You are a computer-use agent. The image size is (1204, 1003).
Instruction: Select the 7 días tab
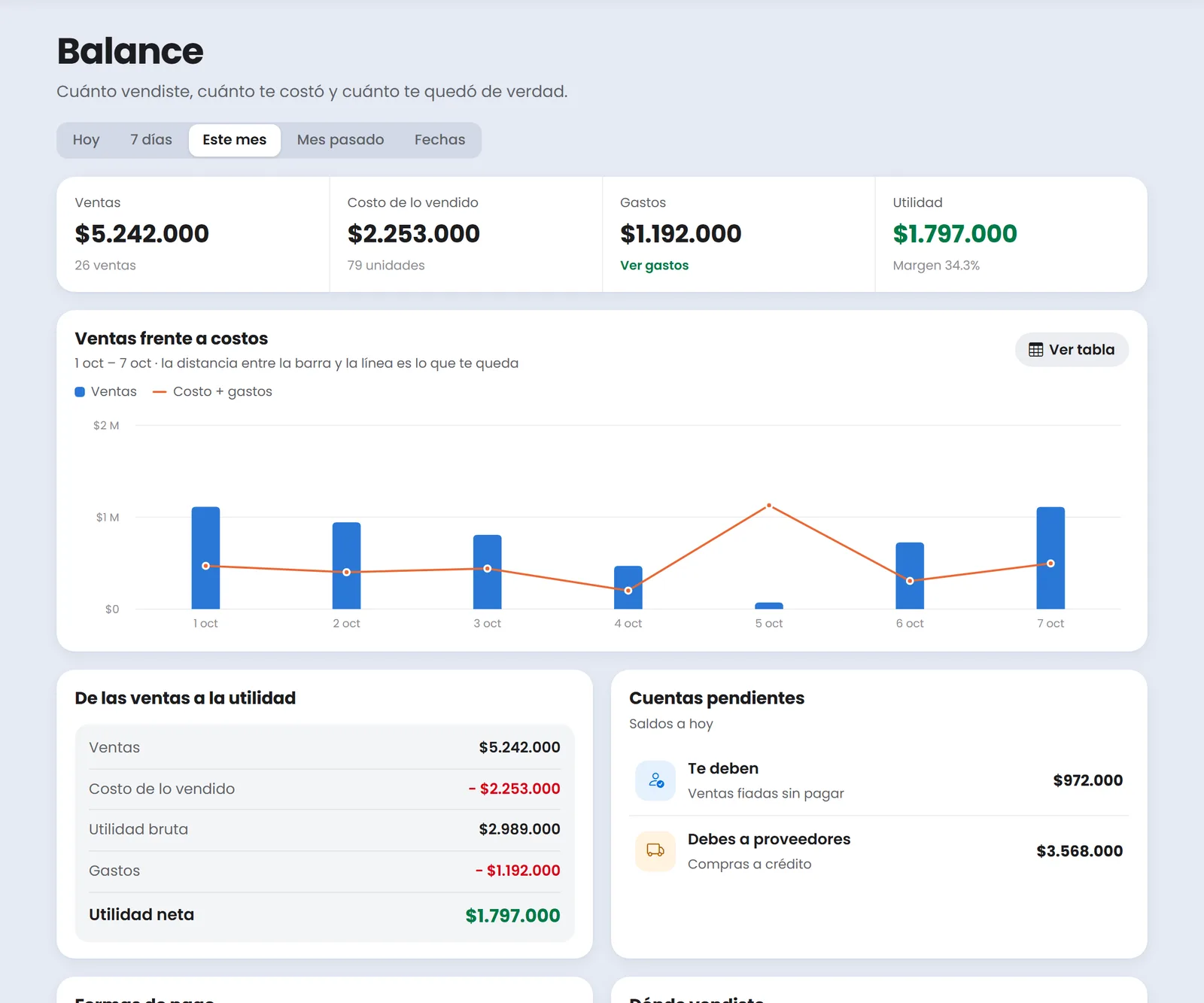[x=151, y=140]
